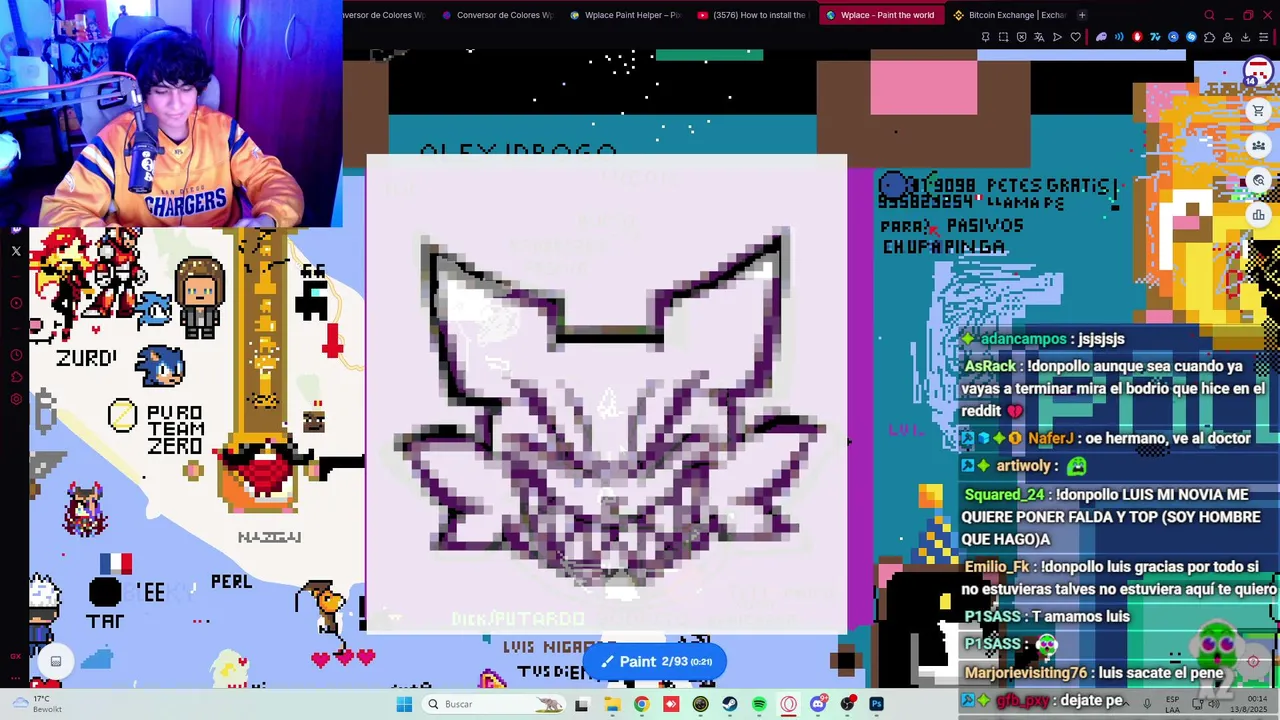The height and width of the screenshot is (720, 1280).
Task: Open new browser tab with plus button
Action: click(x=1082, y=15)
